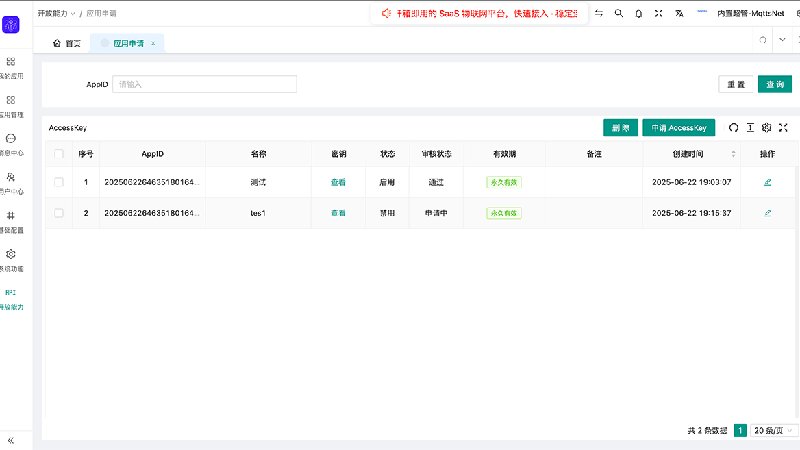The image size is (800, 450).
Task: Click the purple app logo icon
Action: click(x=11, y=24)
